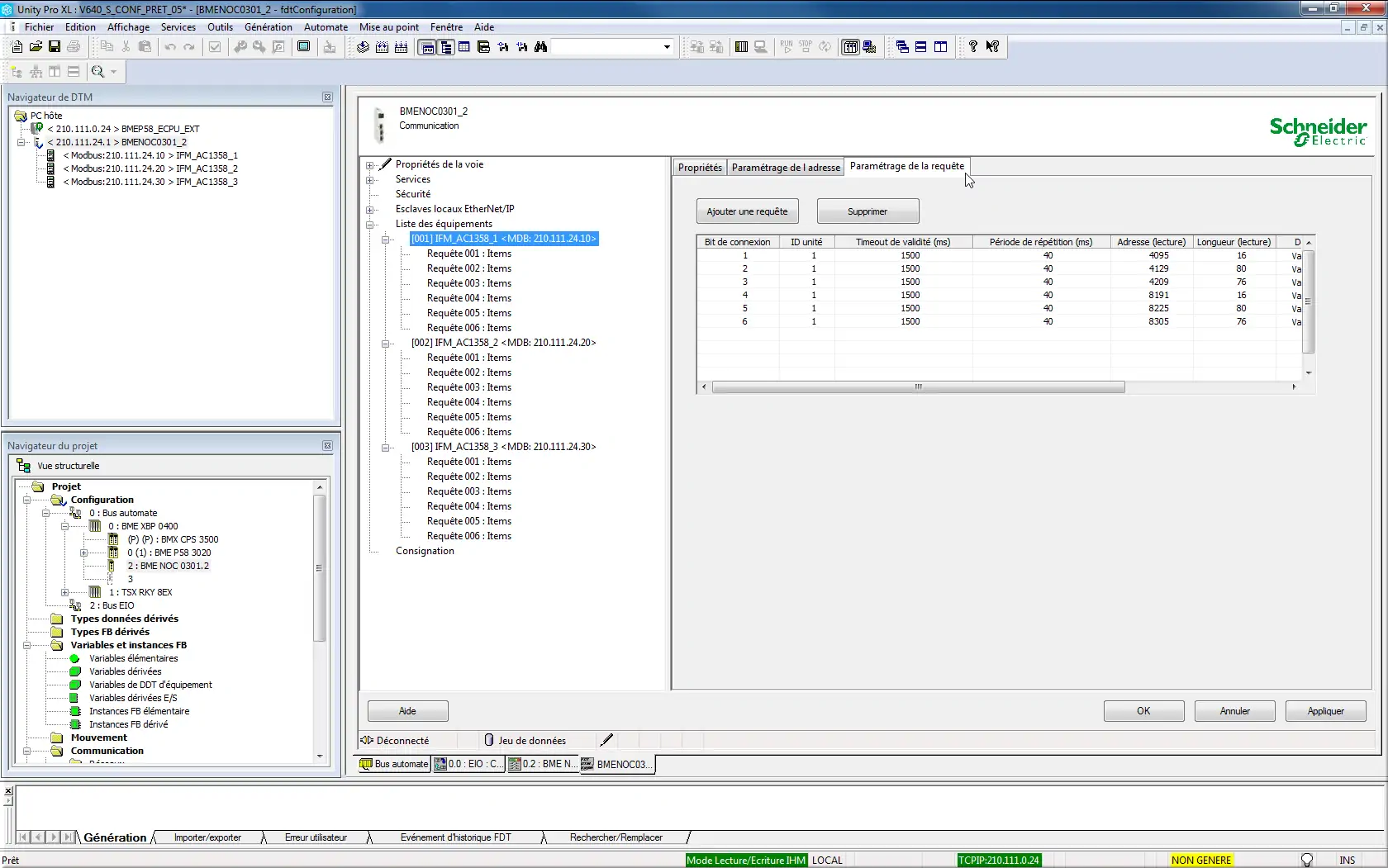Click the request table vertical scrollbar thumb
This screenshot has width=1388, height=868.
[1308, 301]
